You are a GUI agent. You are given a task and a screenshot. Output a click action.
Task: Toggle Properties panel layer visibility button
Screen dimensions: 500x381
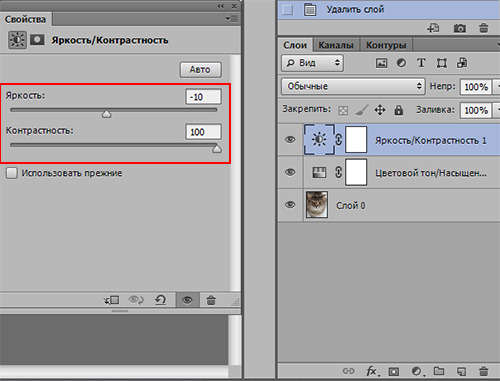click(188, 300)
